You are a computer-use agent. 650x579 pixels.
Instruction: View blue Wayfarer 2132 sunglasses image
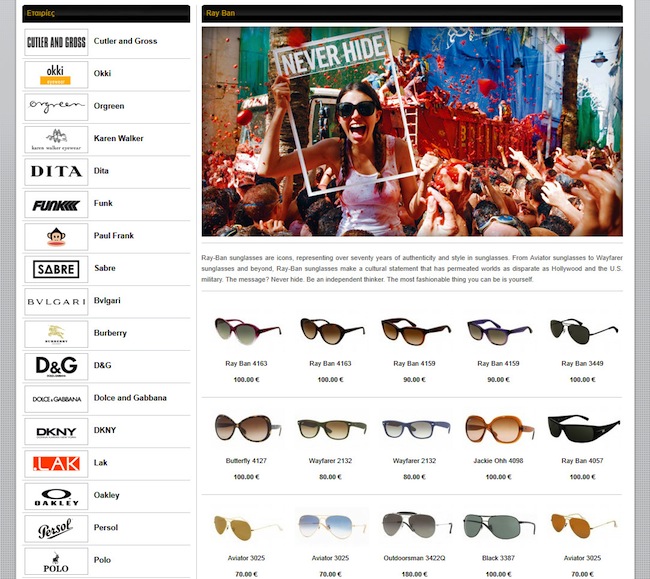click(415, 428)
